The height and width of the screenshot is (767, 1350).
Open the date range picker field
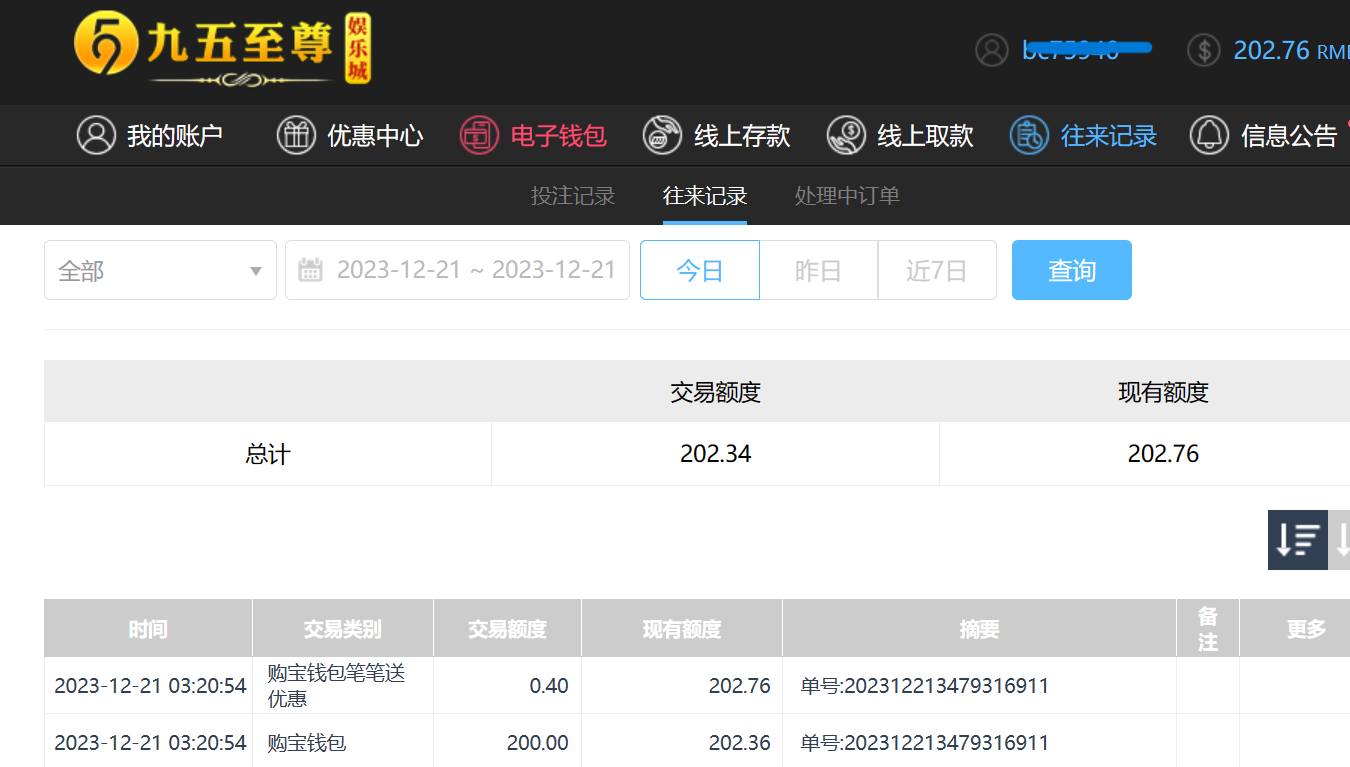[457, 270]
